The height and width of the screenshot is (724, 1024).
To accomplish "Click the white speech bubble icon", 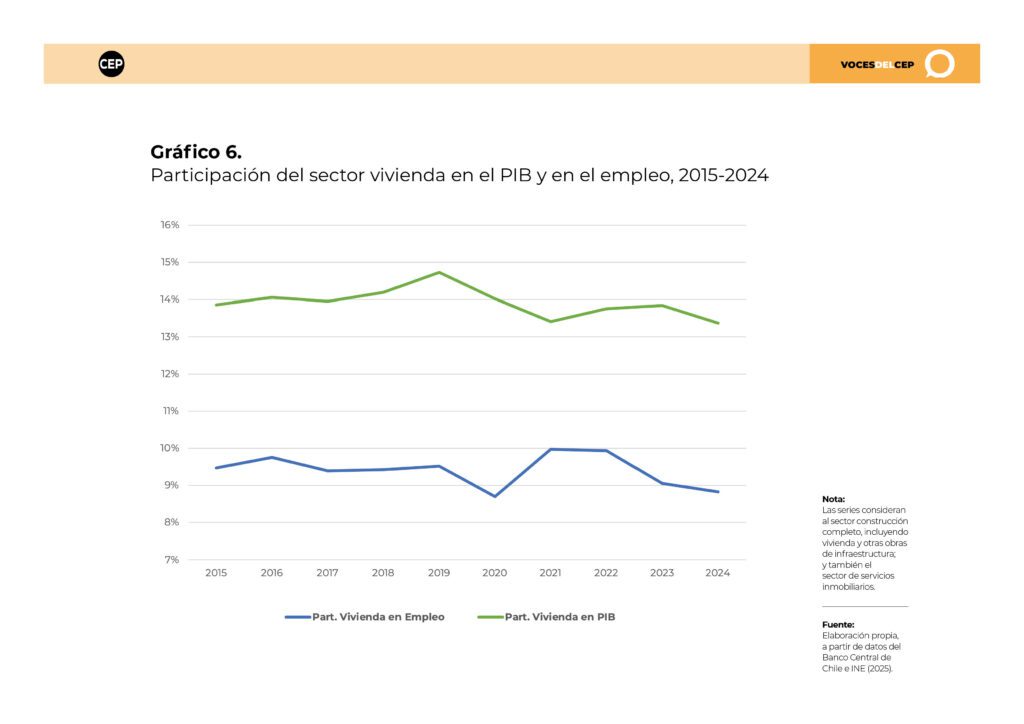I will (x=940, y=64).
